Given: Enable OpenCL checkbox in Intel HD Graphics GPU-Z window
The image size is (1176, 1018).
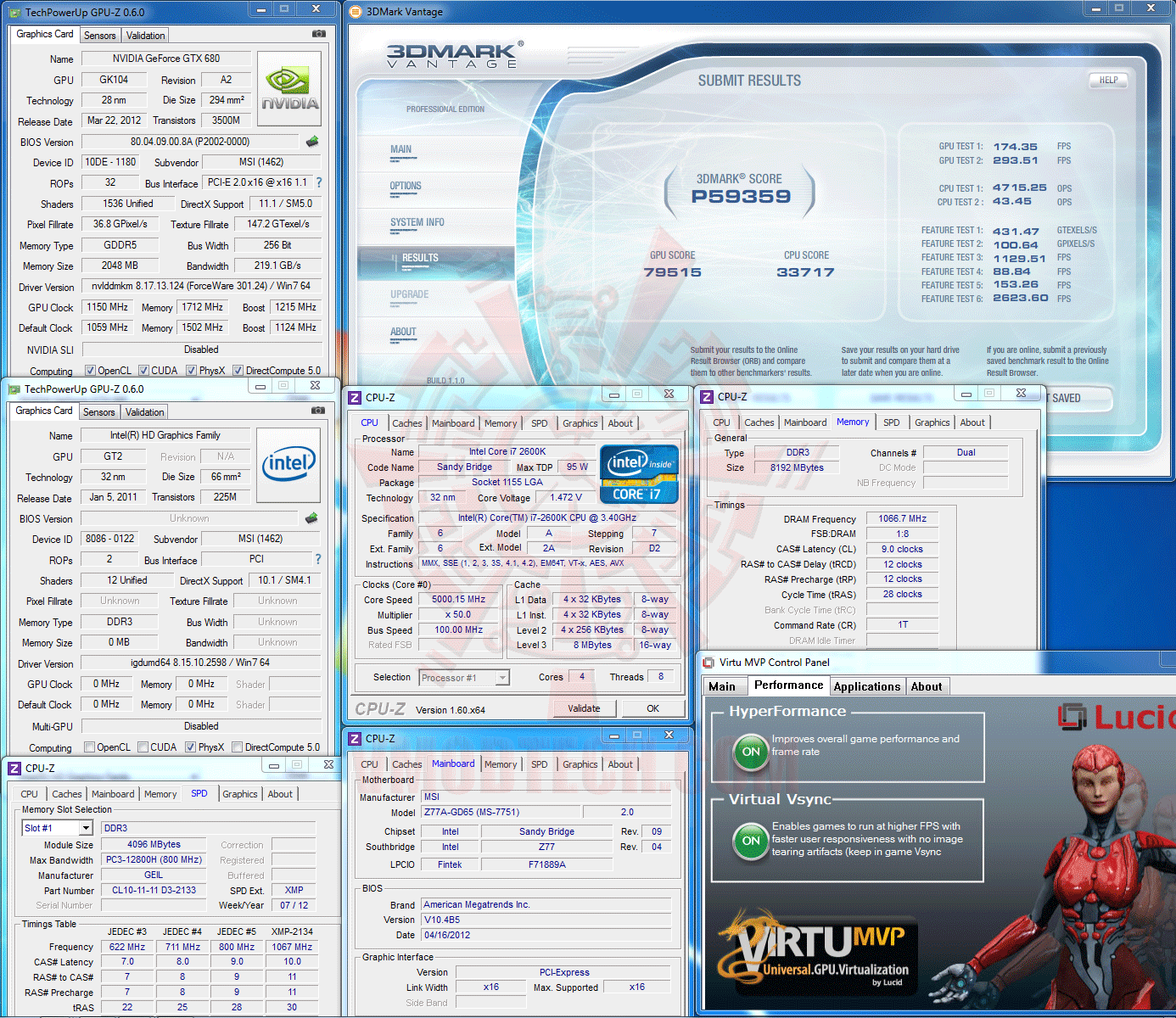Looking at the screenshot, I should 89,747.
